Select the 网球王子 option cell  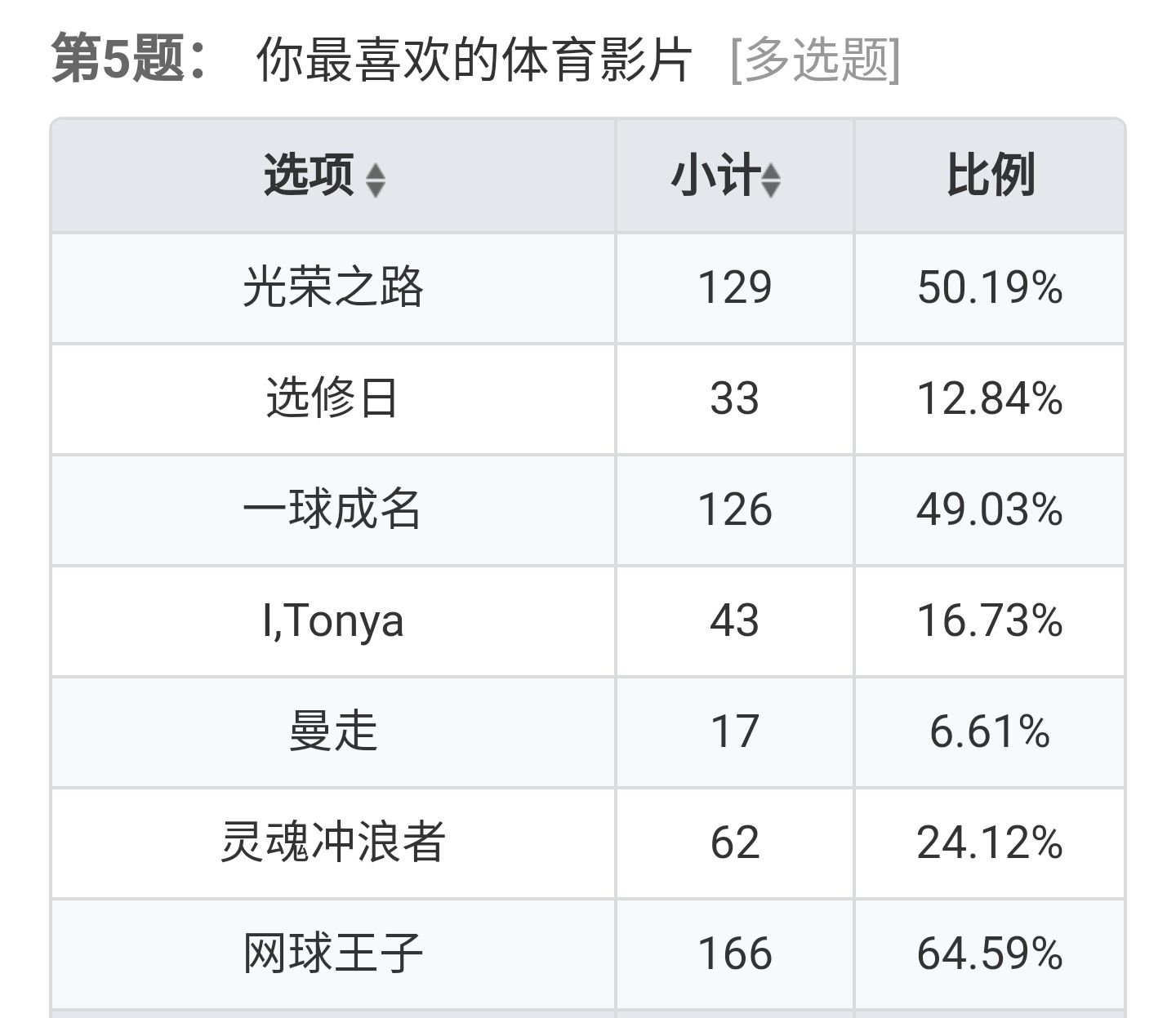332,954
